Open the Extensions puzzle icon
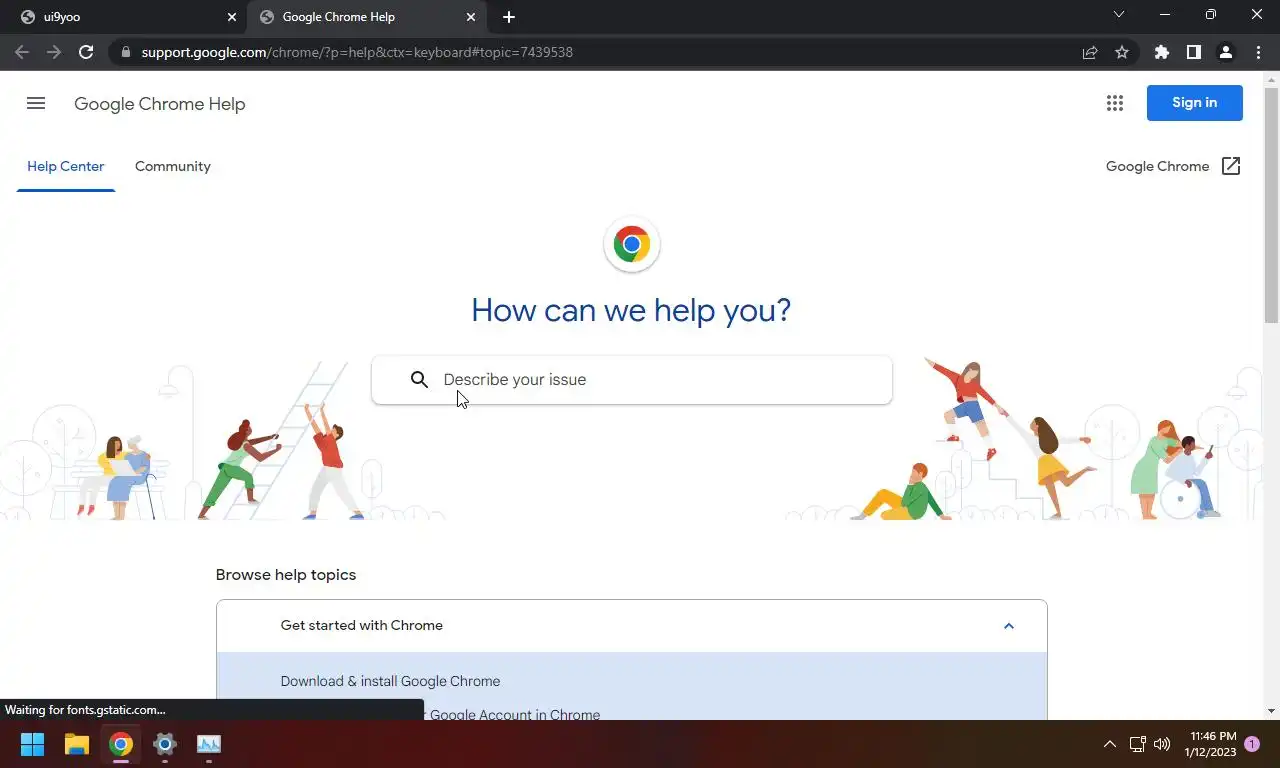The height and width of the screenshot is (768, 1280). point(1161,52)
